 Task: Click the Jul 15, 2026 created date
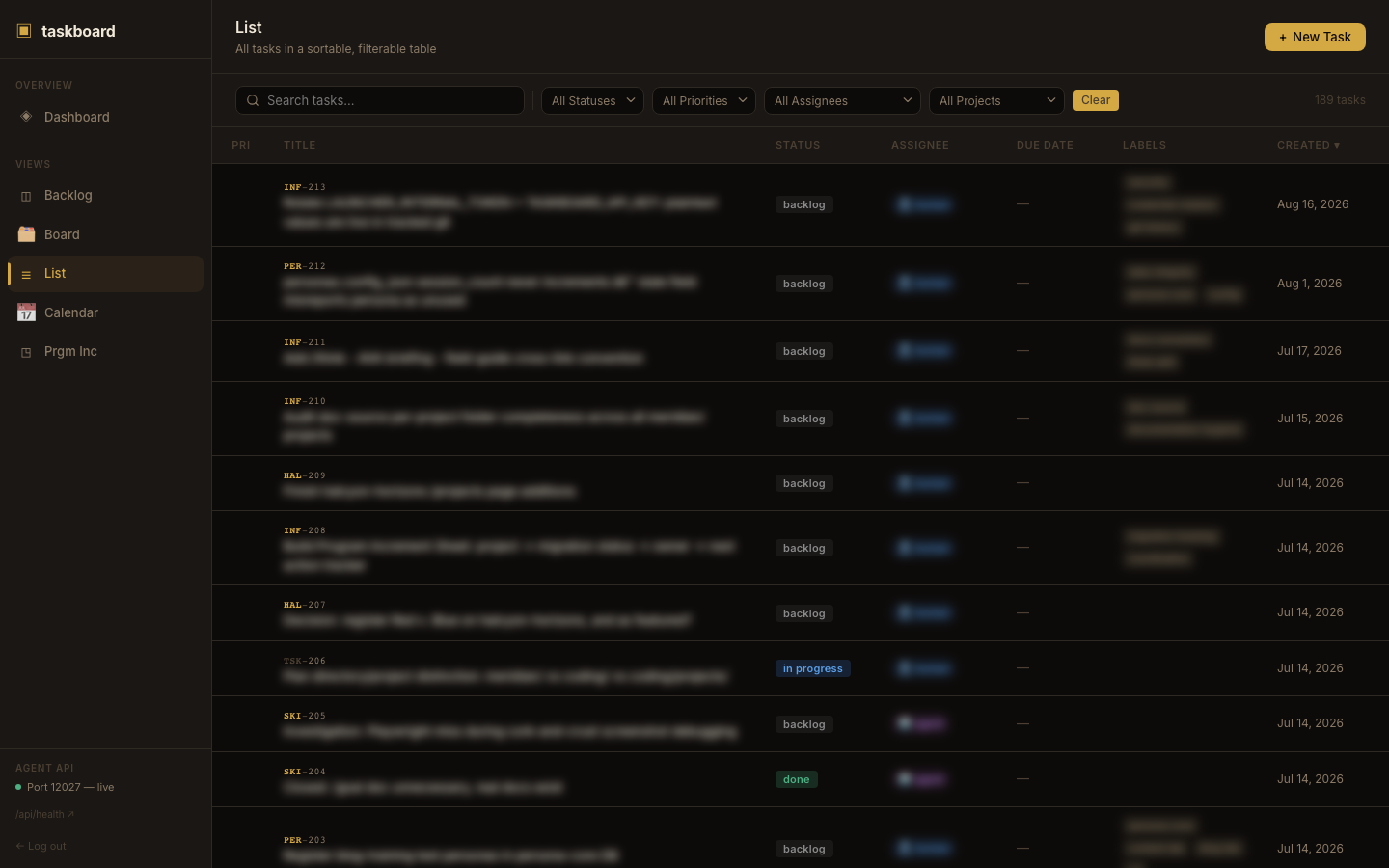pos(1310,419)
